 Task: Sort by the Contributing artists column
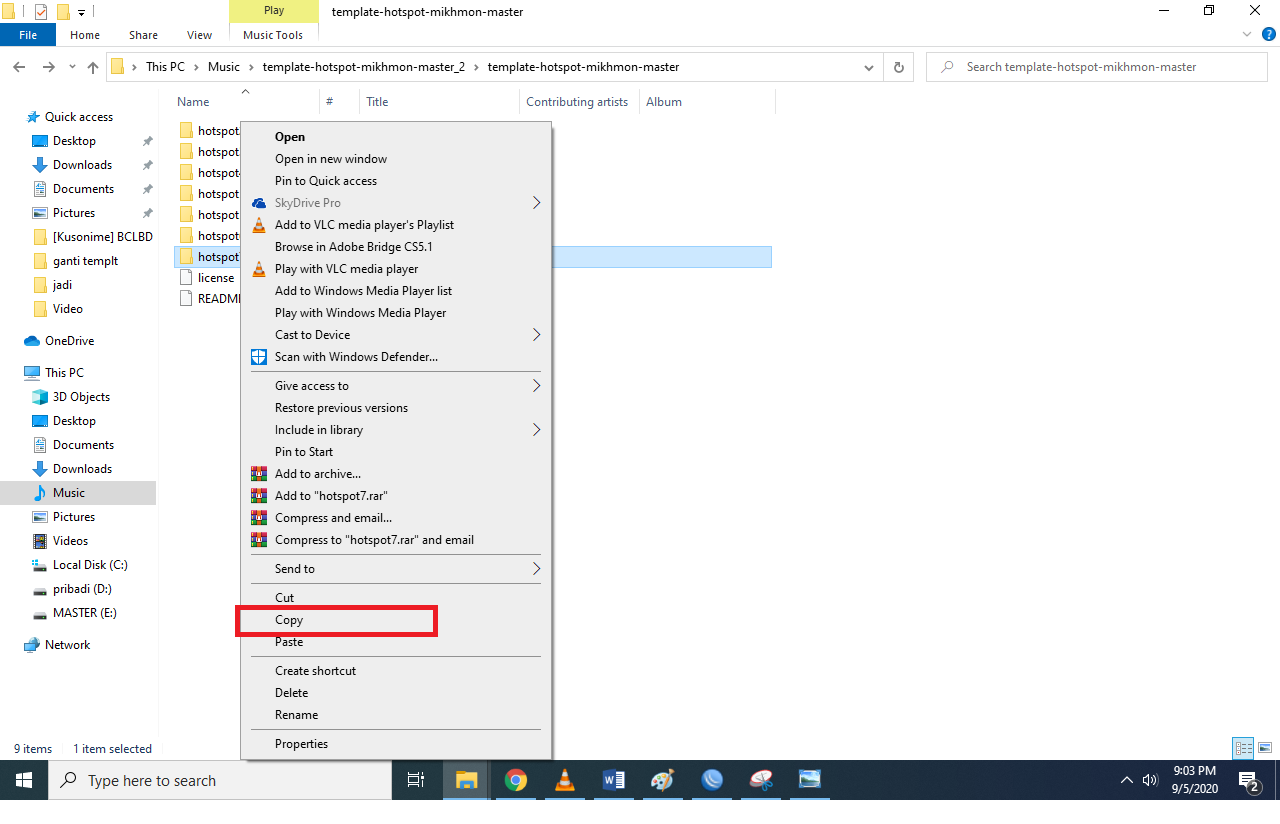pos(580,102)
